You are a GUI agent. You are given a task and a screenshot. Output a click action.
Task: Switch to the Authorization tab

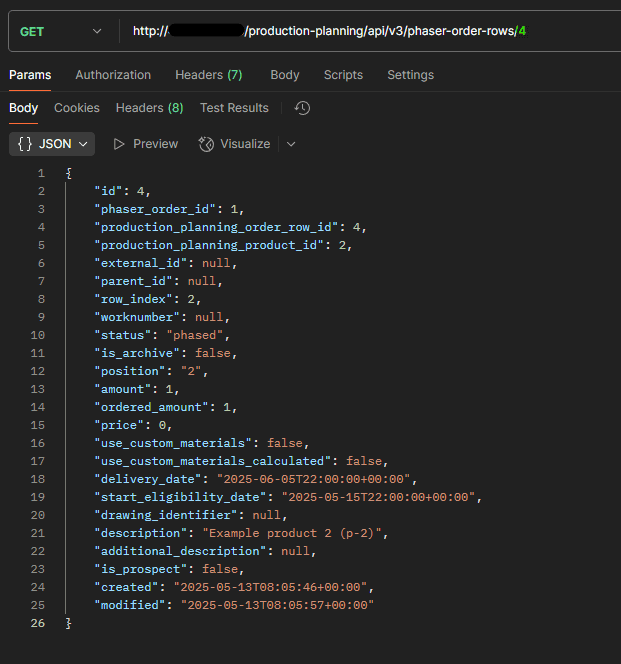click(113, 75)
